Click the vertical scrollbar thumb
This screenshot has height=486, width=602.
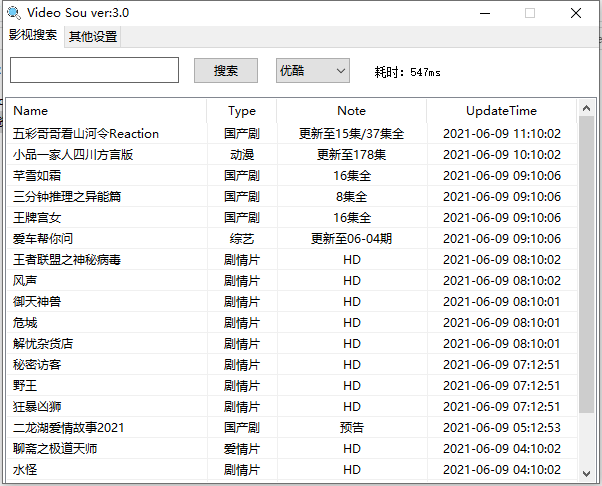coord(586,264)
